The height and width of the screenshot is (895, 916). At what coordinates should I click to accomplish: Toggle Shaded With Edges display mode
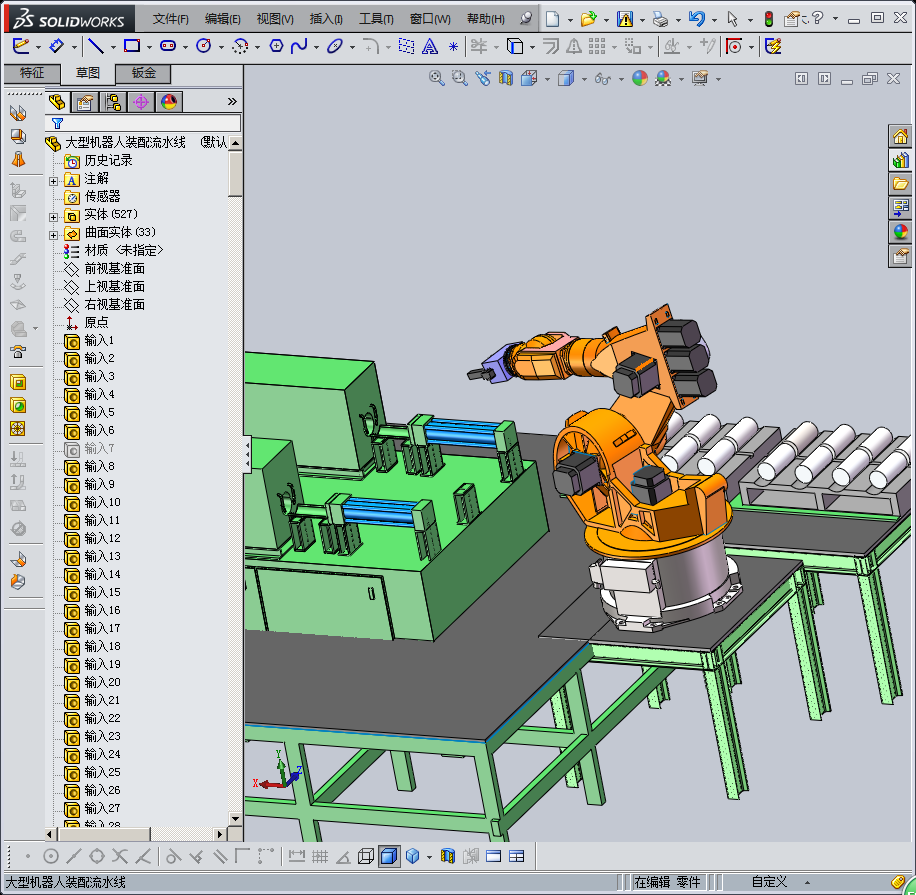[x=389, y=856]
